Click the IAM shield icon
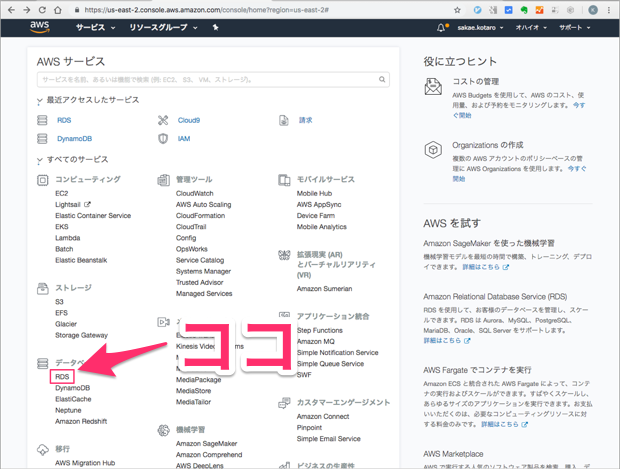 [x=163, y=138]
